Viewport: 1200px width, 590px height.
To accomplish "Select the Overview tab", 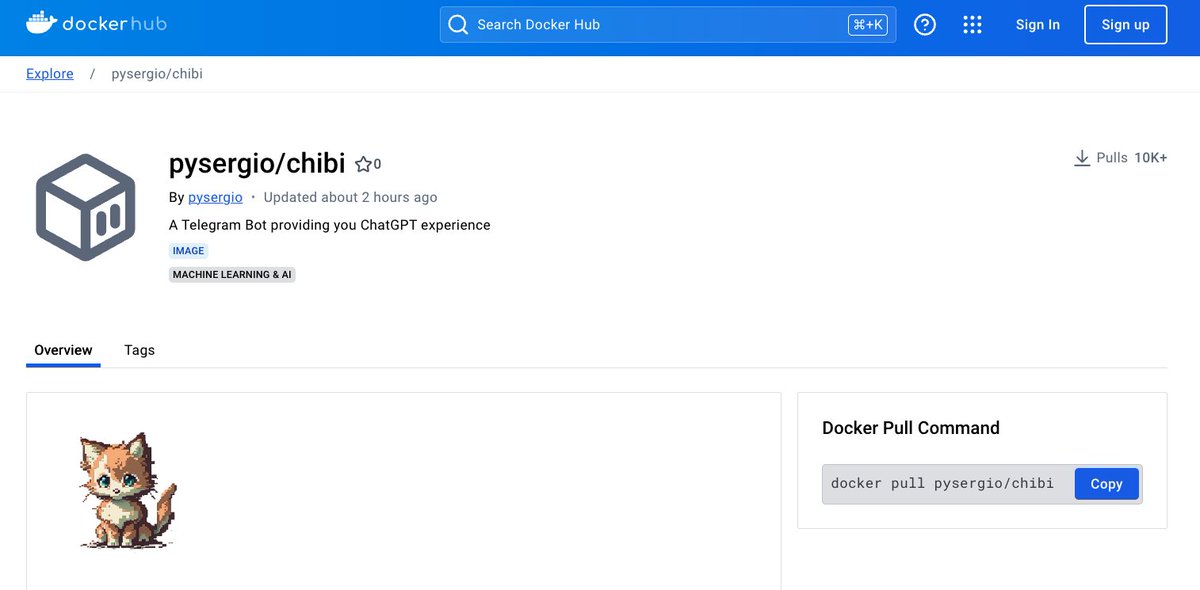I will coord(63,350).
